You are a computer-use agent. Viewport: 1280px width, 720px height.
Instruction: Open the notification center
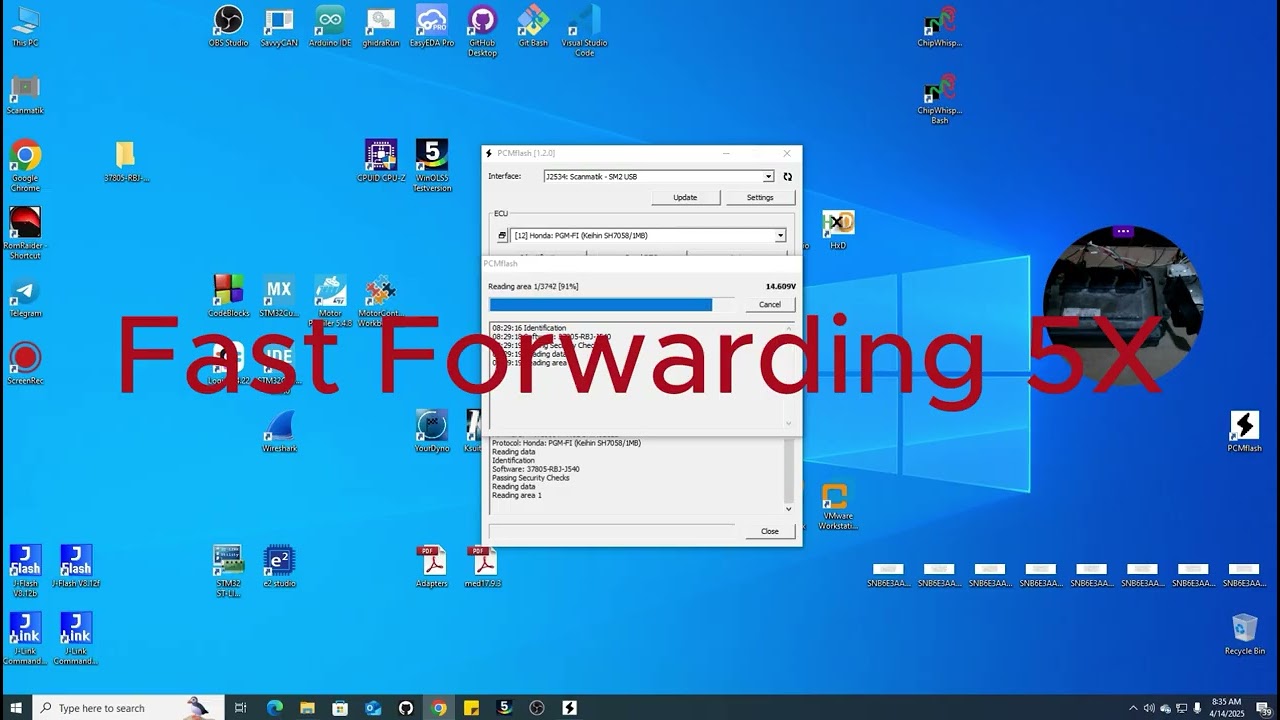(1263, 708)
